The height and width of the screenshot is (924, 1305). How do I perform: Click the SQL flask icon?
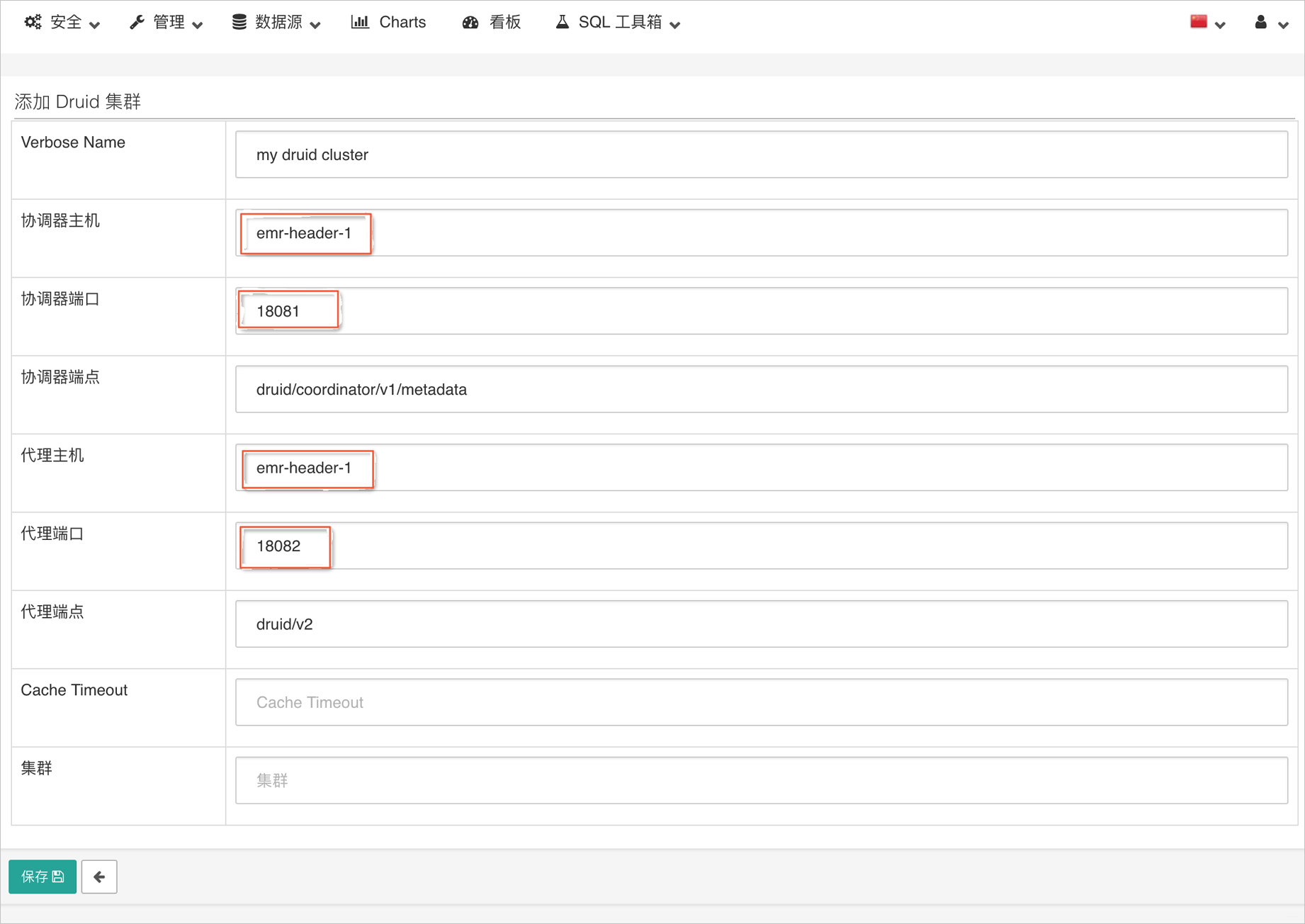point(563,23)
